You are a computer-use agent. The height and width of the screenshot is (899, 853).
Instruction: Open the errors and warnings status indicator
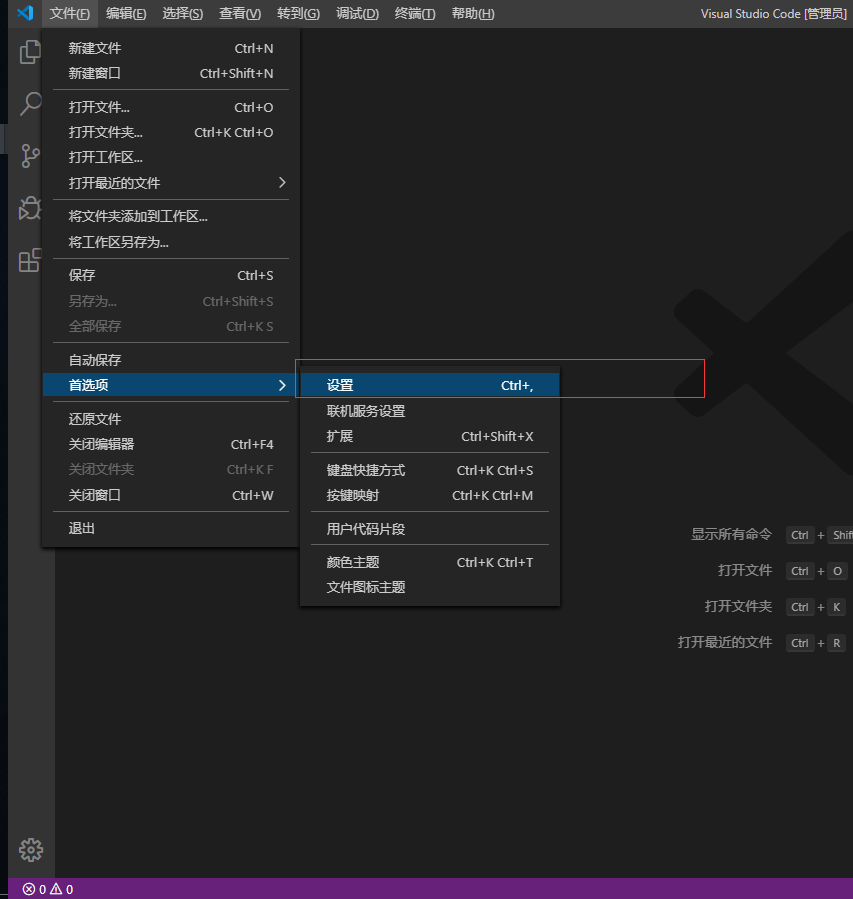[x=48, y=889]
